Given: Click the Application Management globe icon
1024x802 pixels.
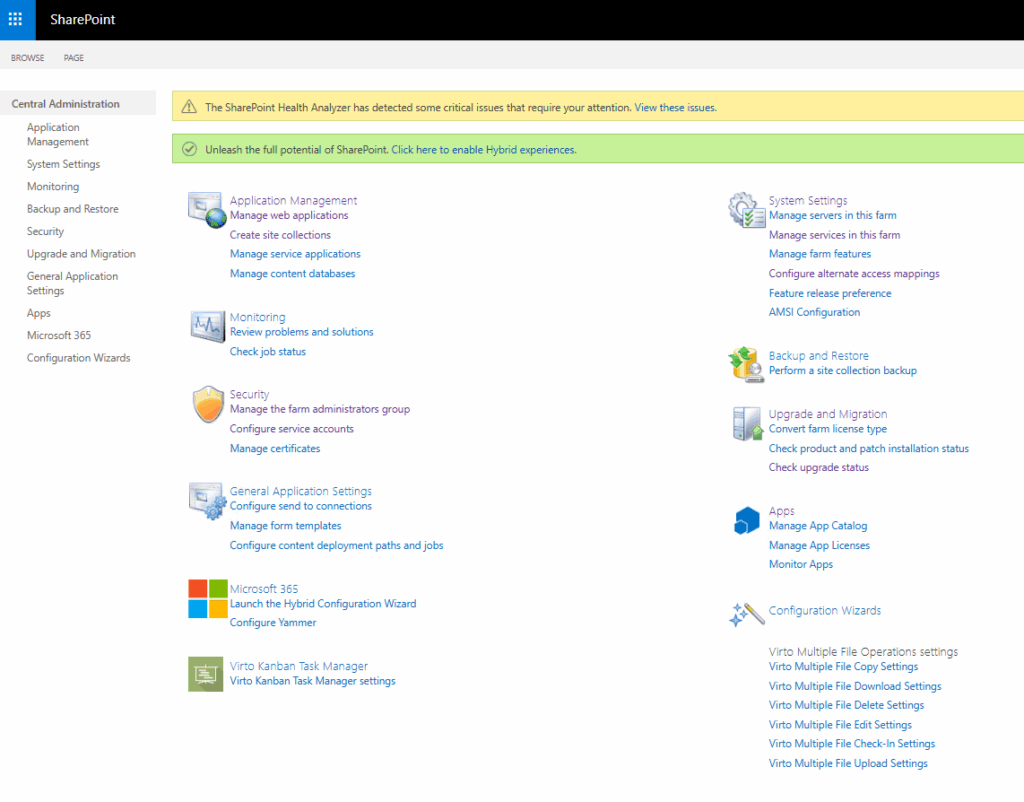Looking at the screenshot, I should pyautogui.click(x=207, y=211).
